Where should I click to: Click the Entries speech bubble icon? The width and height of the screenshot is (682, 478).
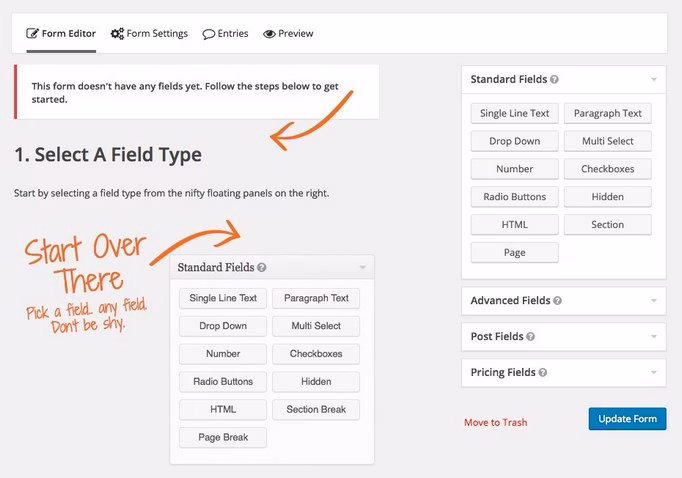click(x=209, y=34)
